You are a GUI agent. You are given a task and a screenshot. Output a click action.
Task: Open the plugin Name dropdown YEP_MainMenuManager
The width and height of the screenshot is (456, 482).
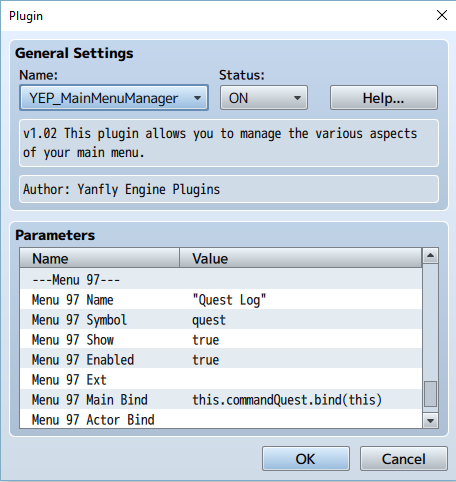point(114,98)
